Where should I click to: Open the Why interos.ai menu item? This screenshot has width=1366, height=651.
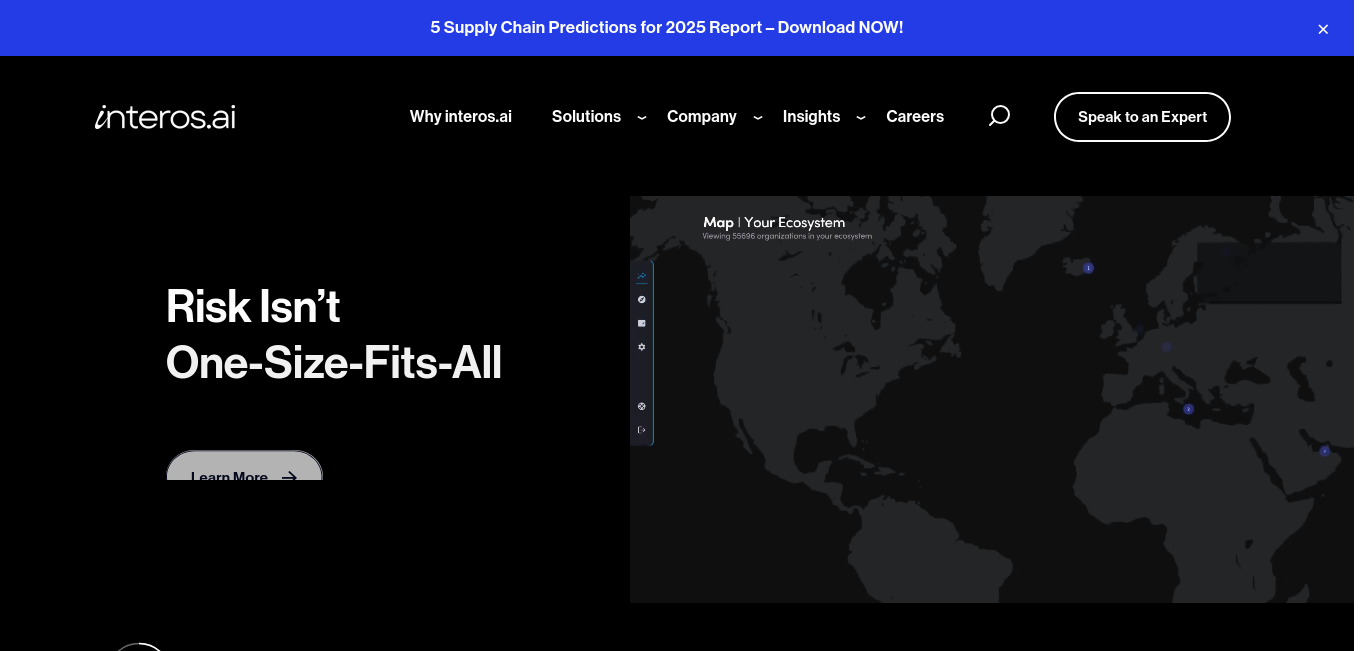click(x=461, y=117)
